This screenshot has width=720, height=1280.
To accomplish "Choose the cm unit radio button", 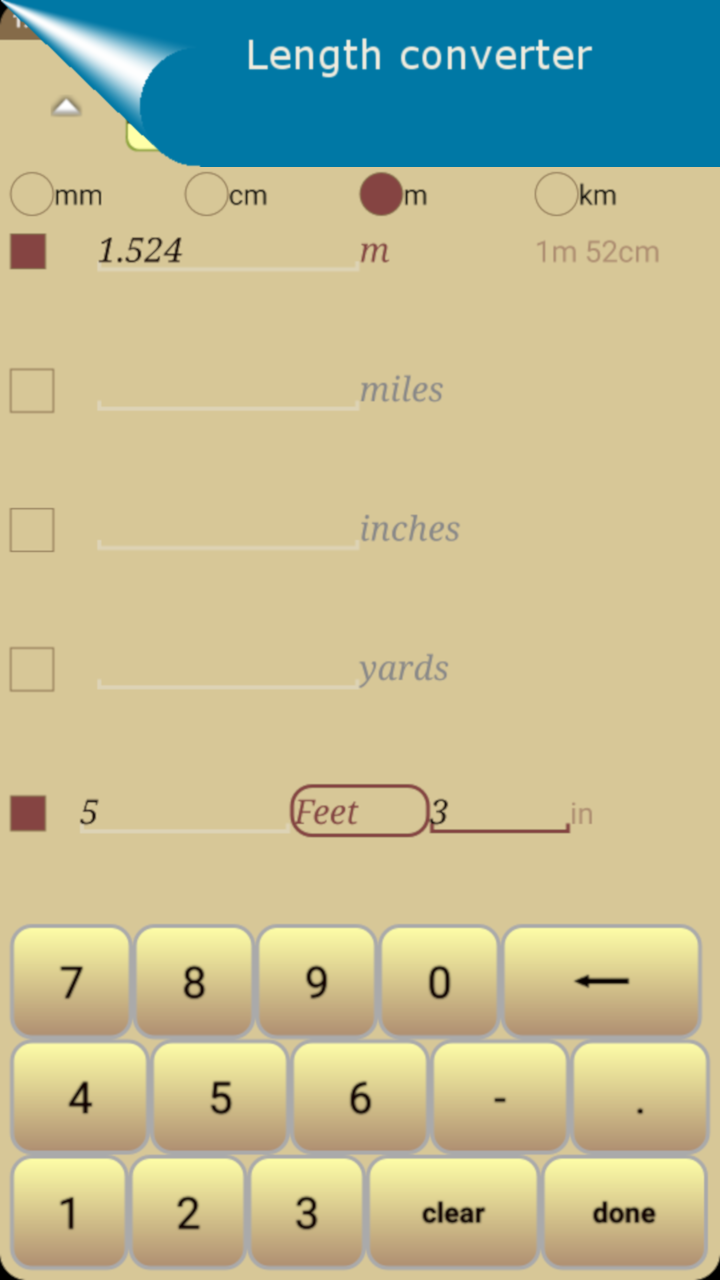I will point(206,194).
